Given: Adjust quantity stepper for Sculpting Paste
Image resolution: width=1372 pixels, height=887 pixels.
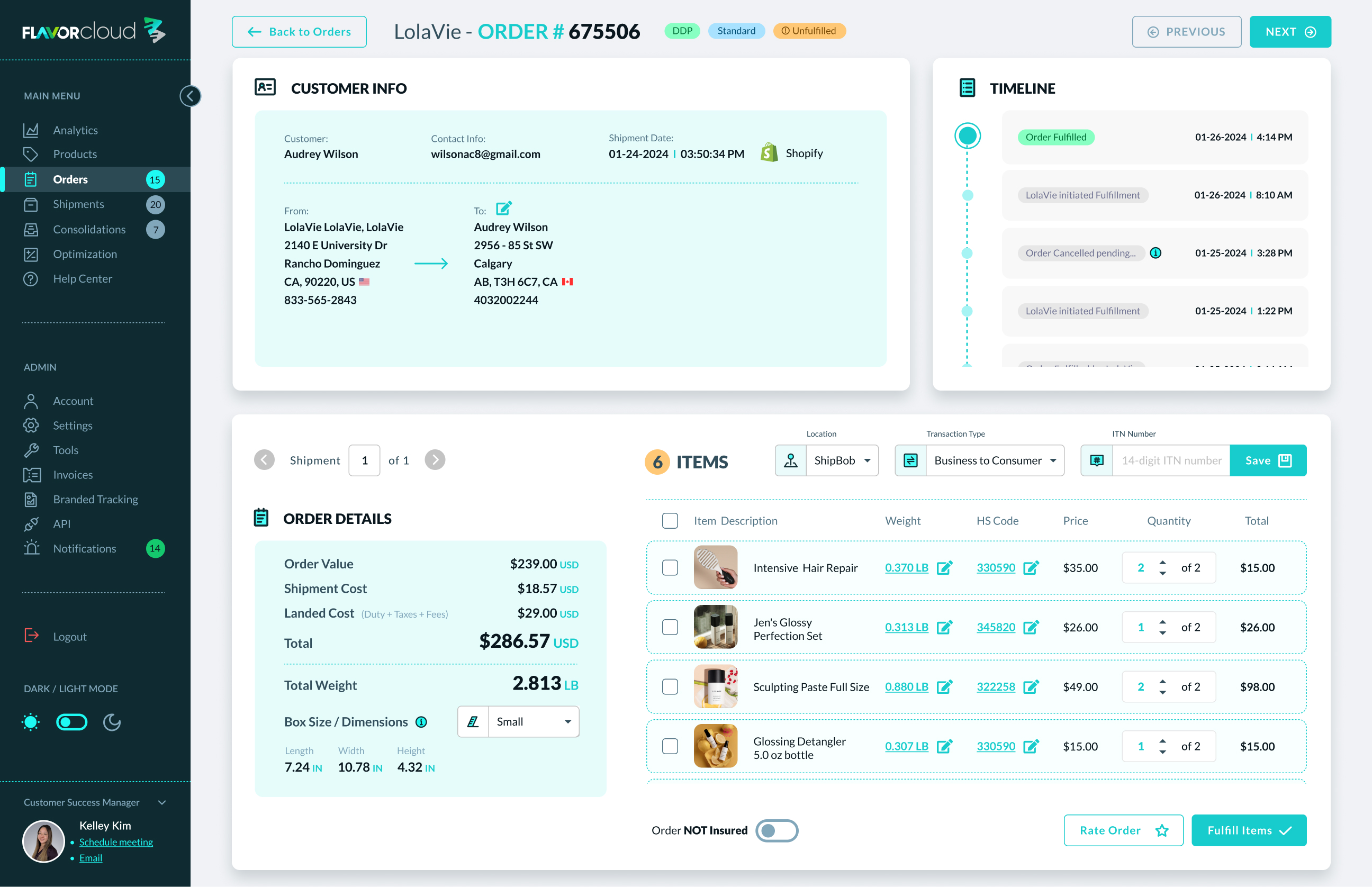Looking at the screenshot, I should (1162, 686).
